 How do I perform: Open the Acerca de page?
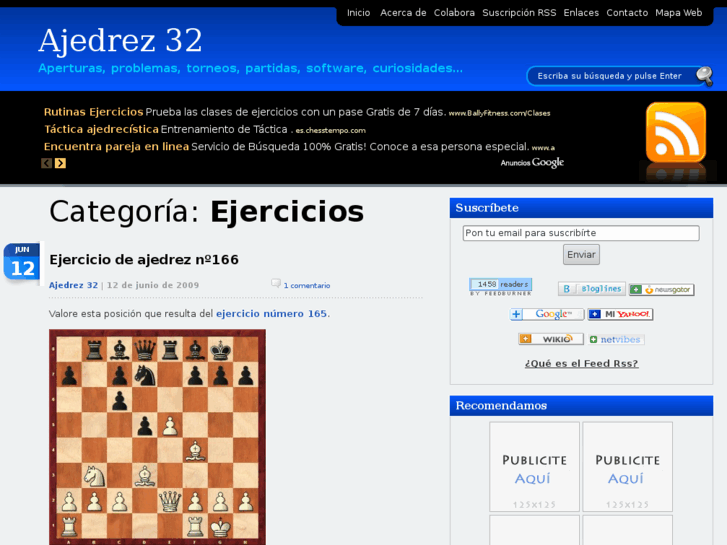[403, 13]
